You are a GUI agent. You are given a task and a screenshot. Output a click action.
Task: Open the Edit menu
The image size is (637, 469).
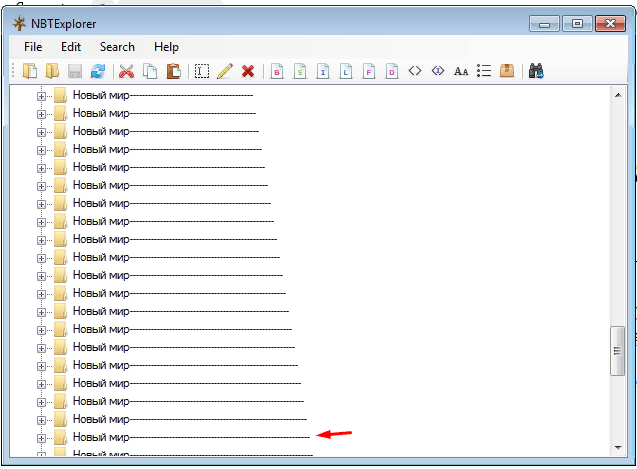(x=71, y=47)
